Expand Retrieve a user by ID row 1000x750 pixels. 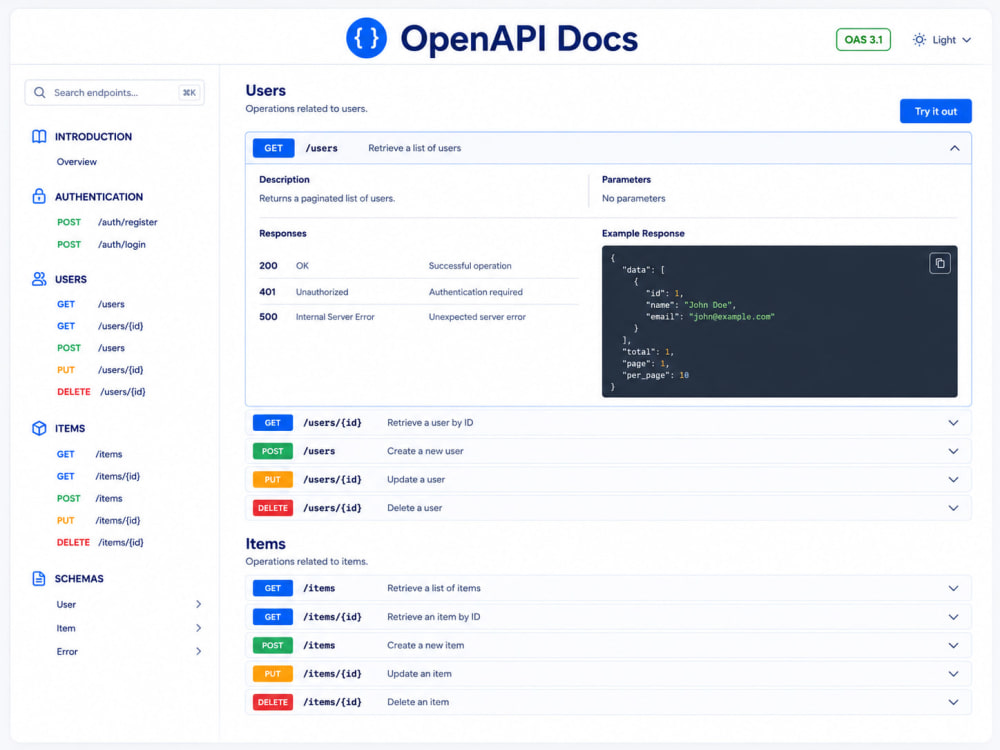608,423
